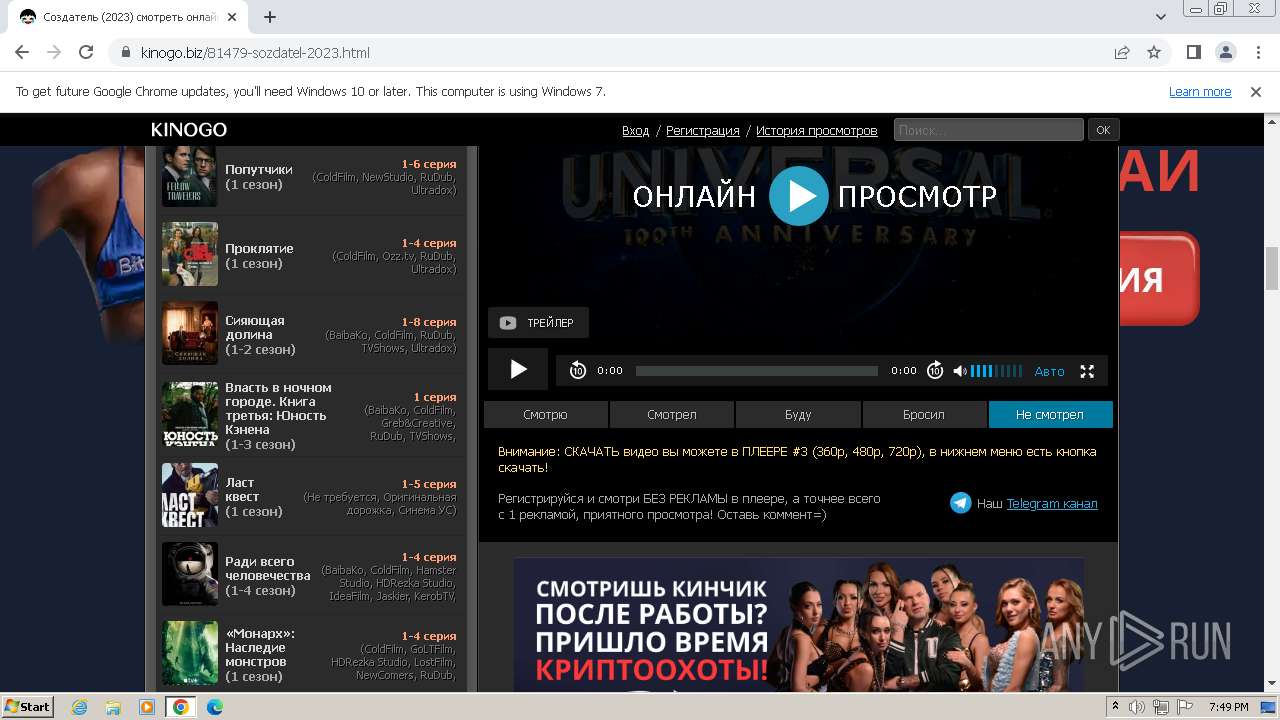Adjust the player volume bar
This screenshot has width=1280, height=720.
coord(996,371)
